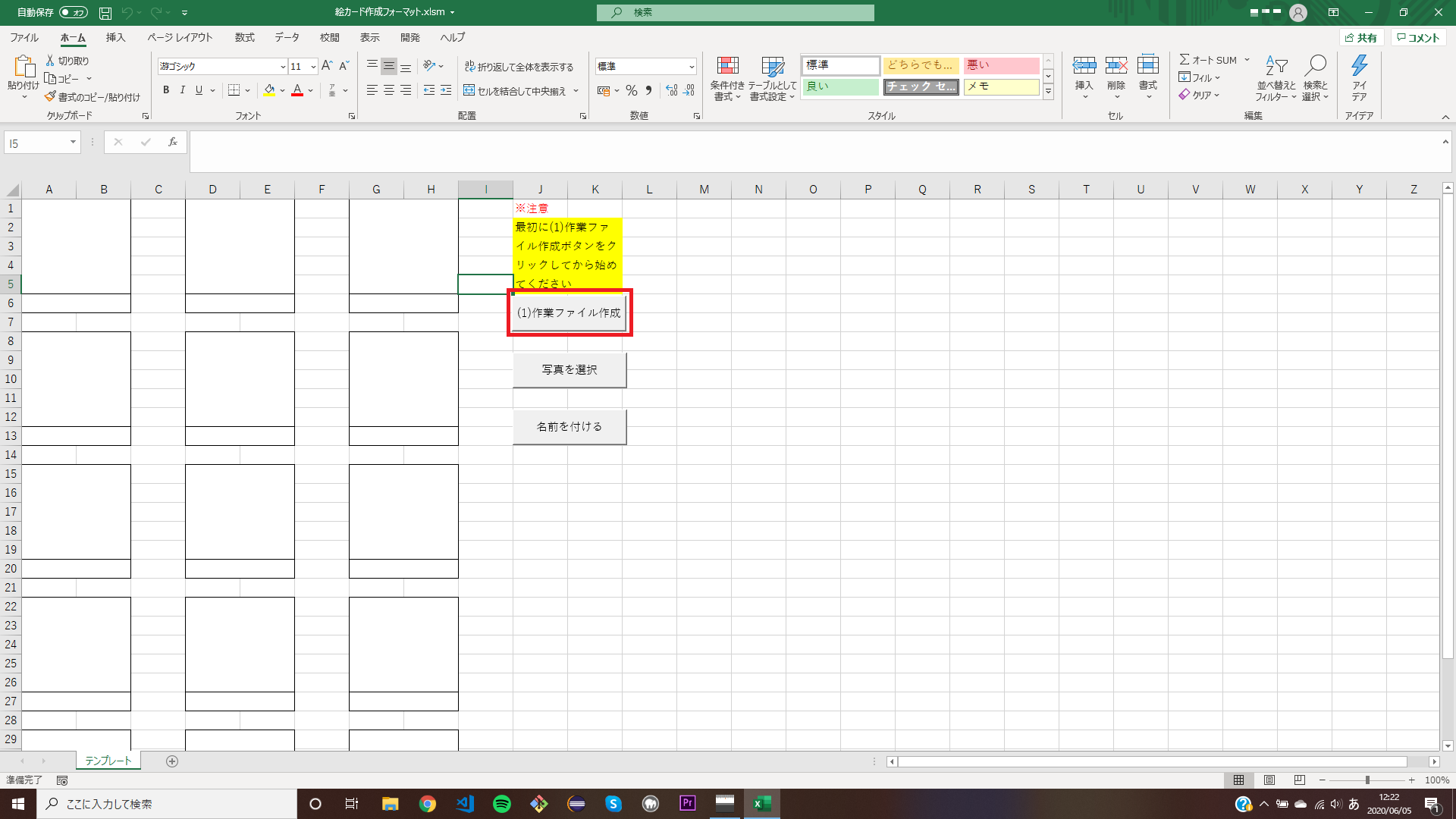Toggle align text left
1456x819 pixels.
coord(372,90)
